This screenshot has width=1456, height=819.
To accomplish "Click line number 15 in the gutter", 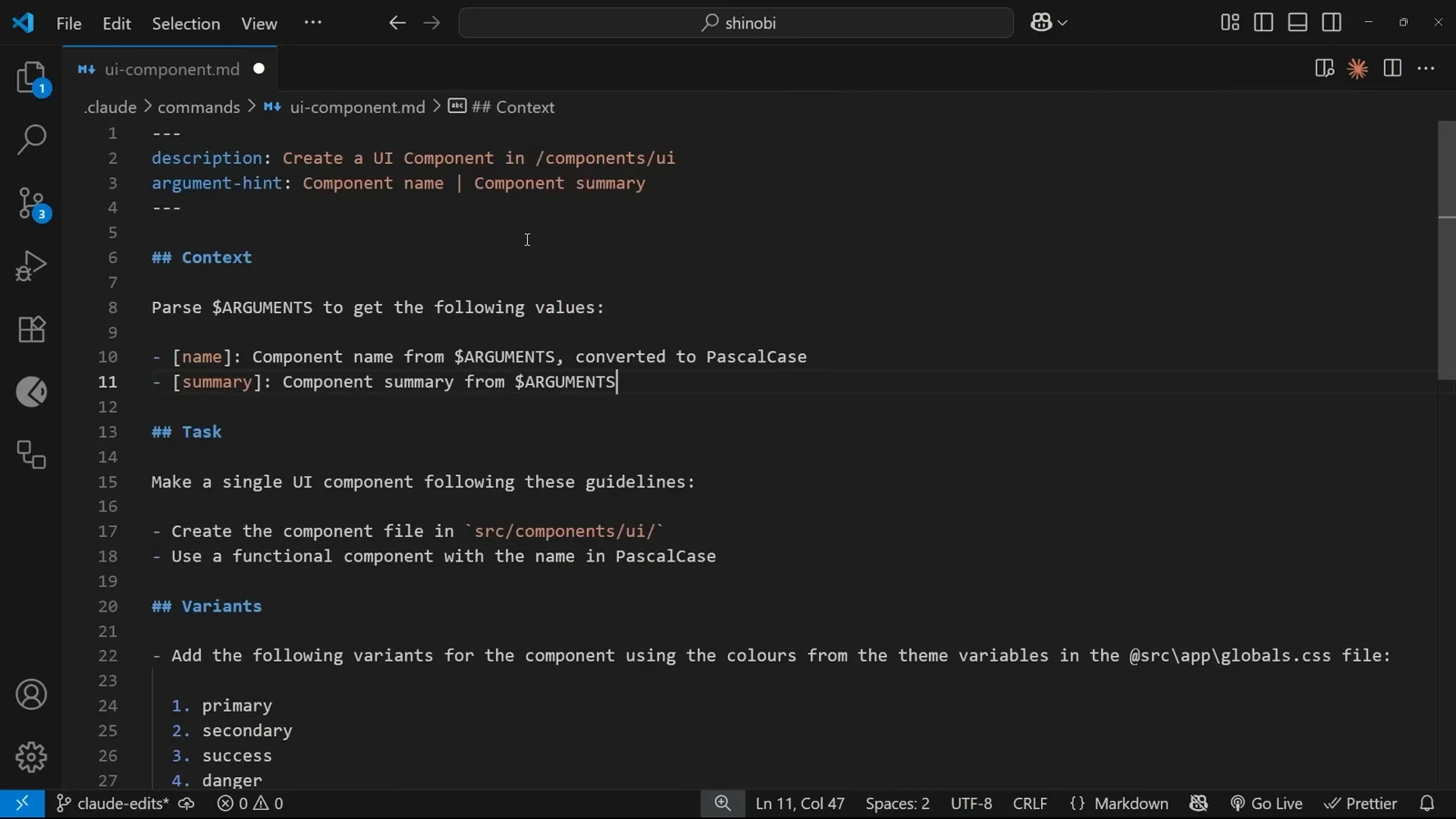I will click(107, 482).
